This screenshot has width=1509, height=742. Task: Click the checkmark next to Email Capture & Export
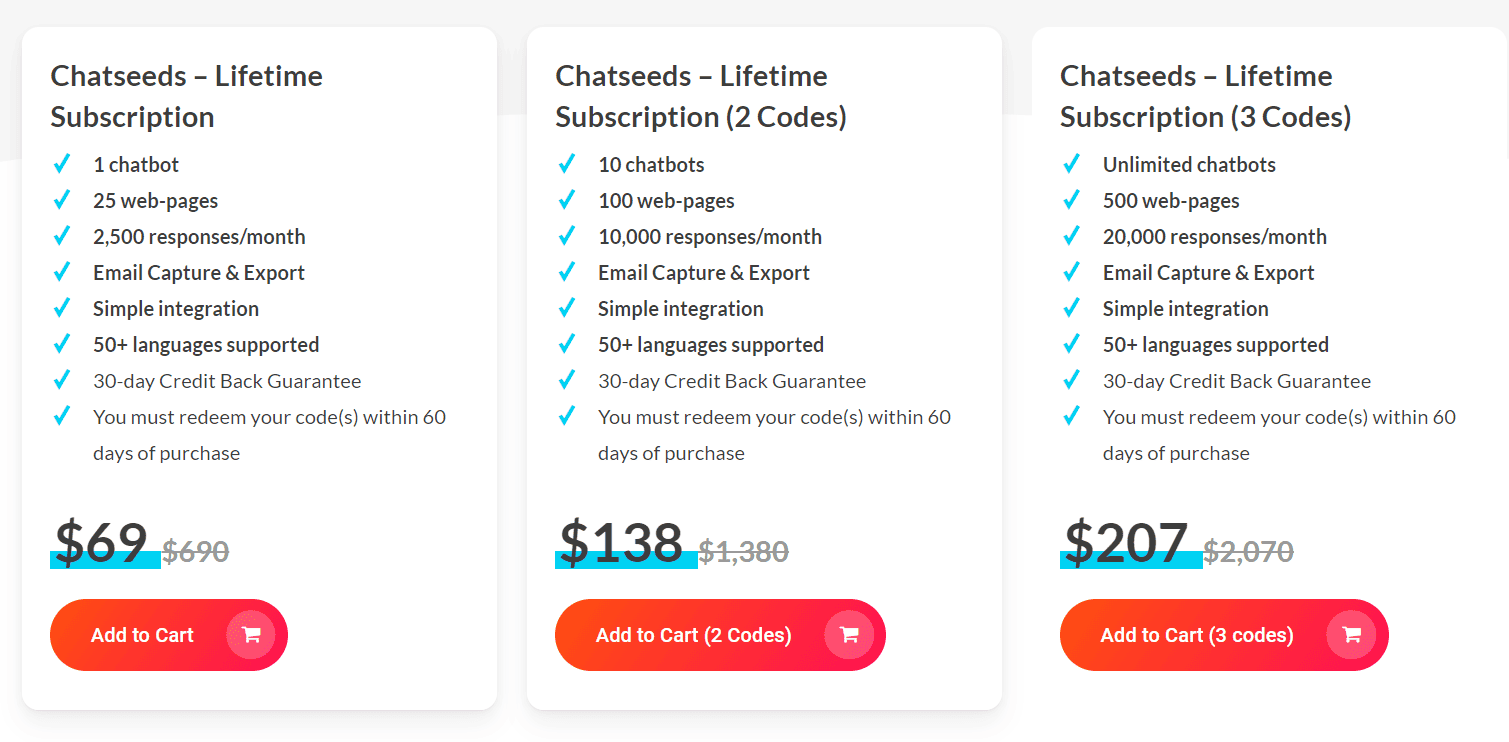click(62, 271)
